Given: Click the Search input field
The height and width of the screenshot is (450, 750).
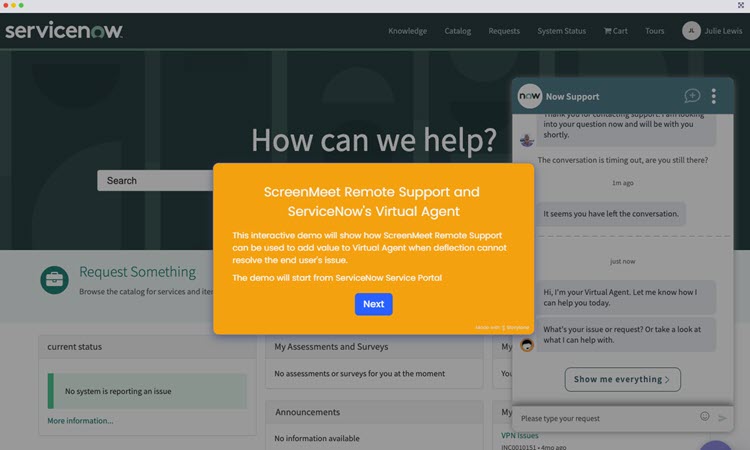Looking at the screenshot, I should point(155,181).
